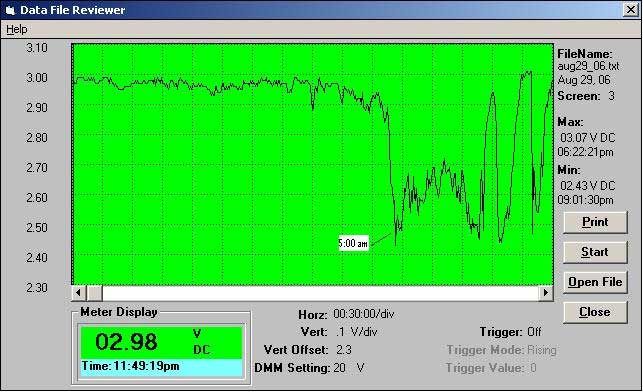
Task: Click the scrollbar left arrow
Action: click(79, 293)
